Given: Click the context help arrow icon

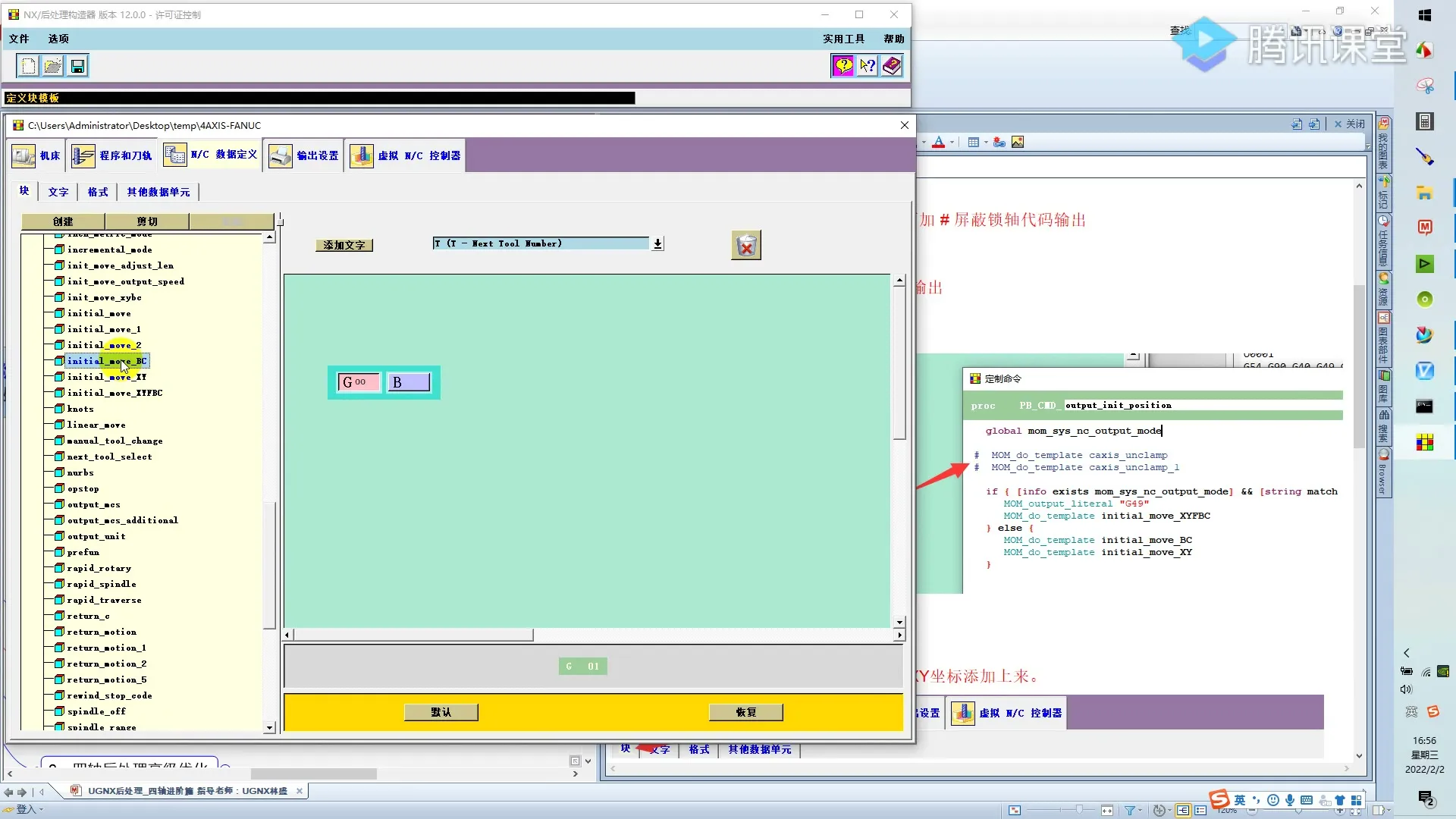Looking at the screenshot, I should (x=867, y=66).
